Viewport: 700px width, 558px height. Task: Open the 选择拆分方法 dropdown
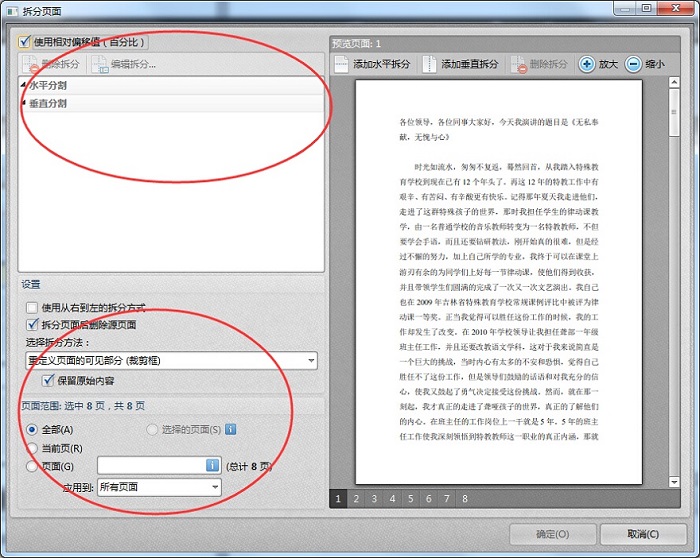click(x=171, y=360)
